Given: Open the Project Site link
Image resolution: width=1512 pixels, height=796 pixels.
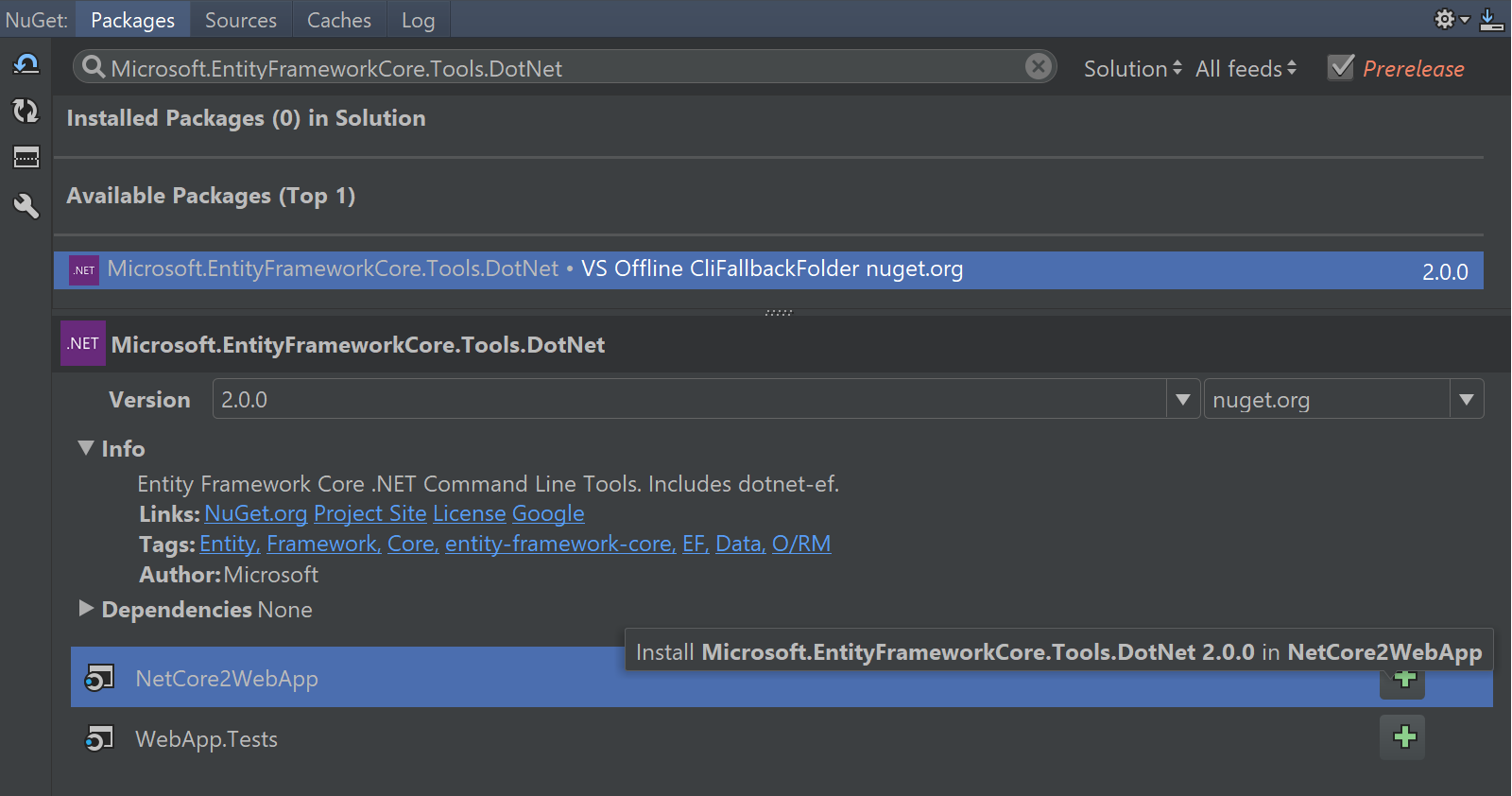Looking at the screenshot, I should [369, 513].
